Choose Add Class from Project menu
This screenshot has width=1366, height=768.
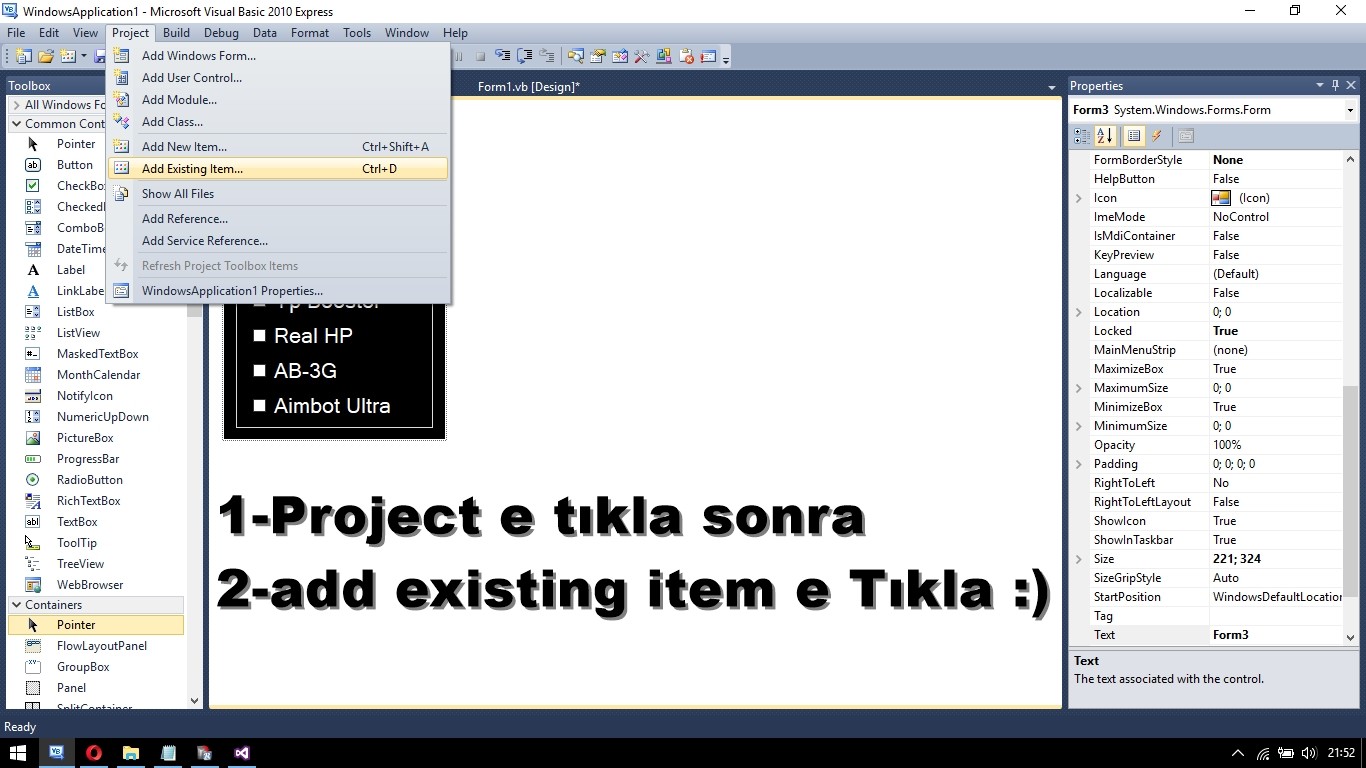(279, 122)
